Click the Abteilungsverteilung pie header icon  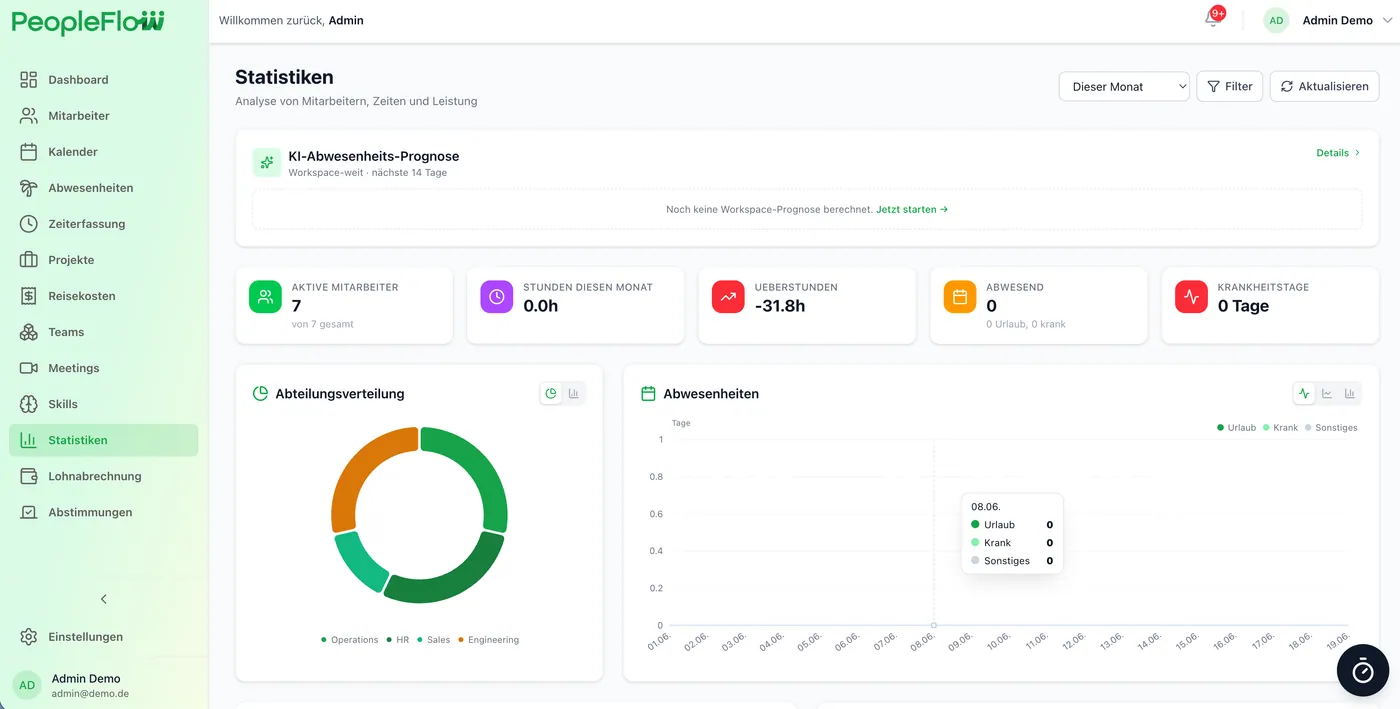coord(260,394)
